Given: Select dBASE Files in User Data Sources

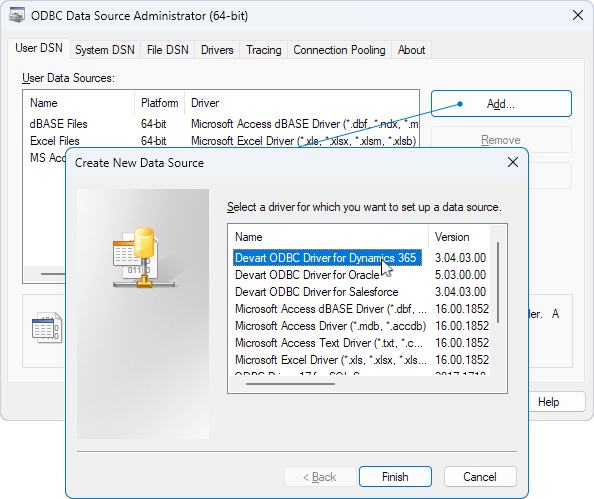Looking at the screenshot, I should pos(58,124).
